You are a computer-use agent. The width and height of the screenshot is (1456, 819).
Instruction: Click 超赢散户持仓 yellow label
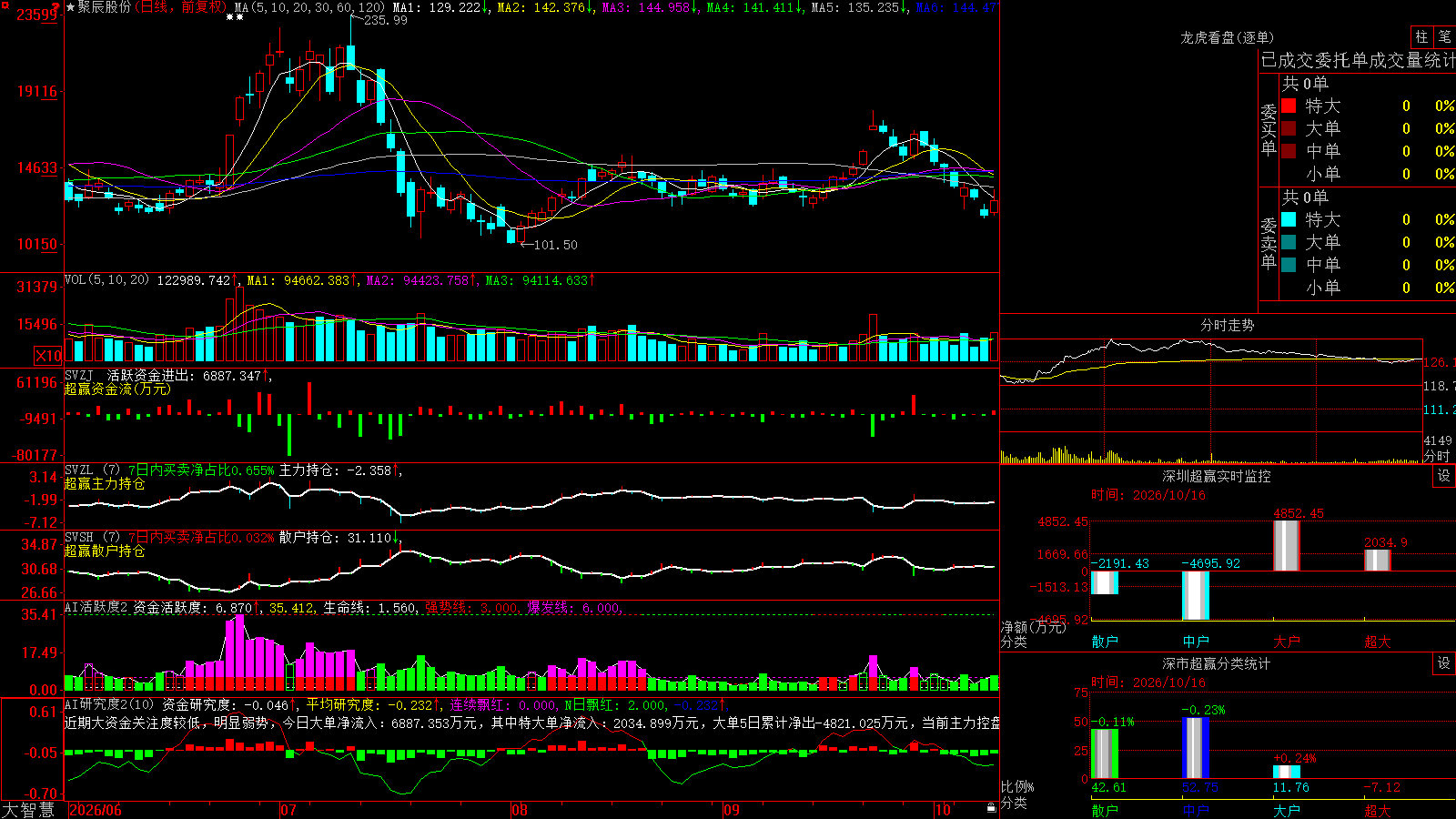pos(105,551)
